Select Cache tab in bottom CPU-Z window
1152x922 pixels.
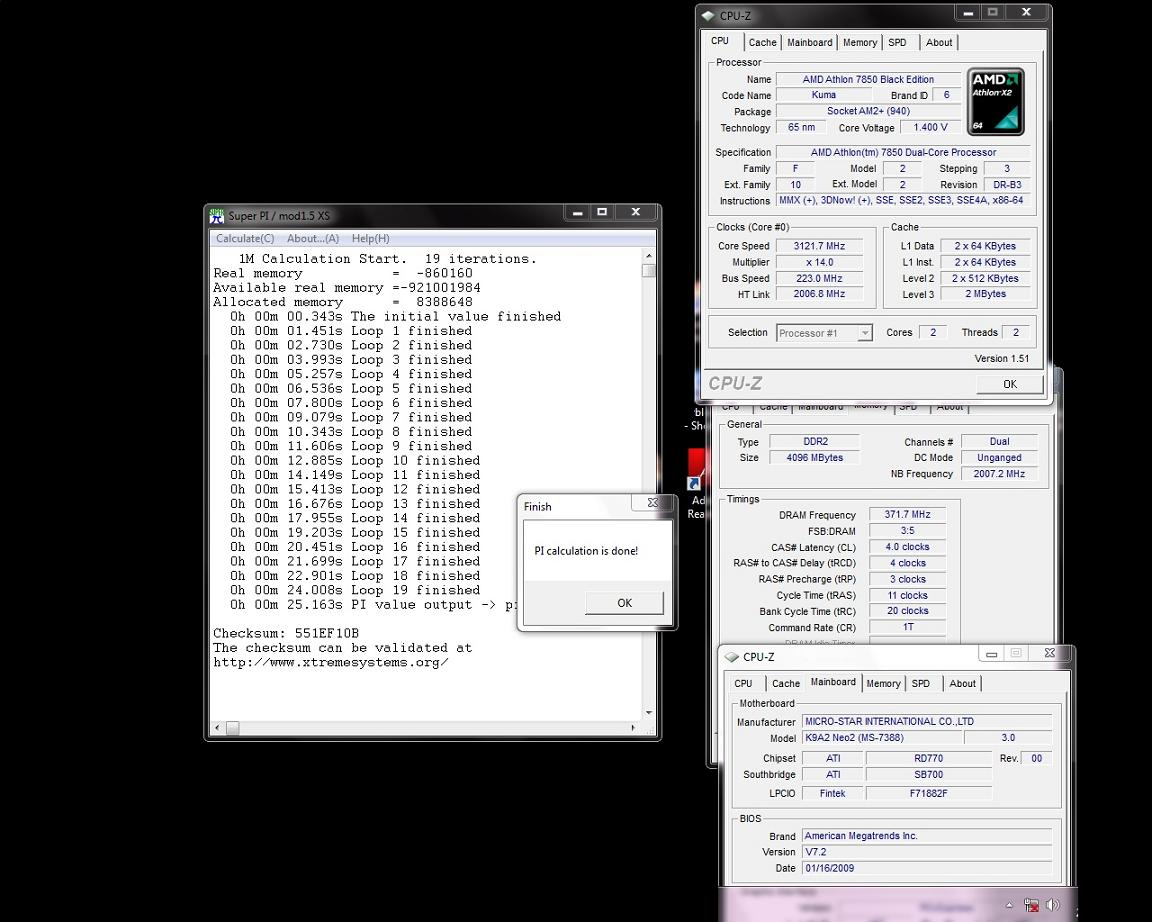tap(785, 683)
